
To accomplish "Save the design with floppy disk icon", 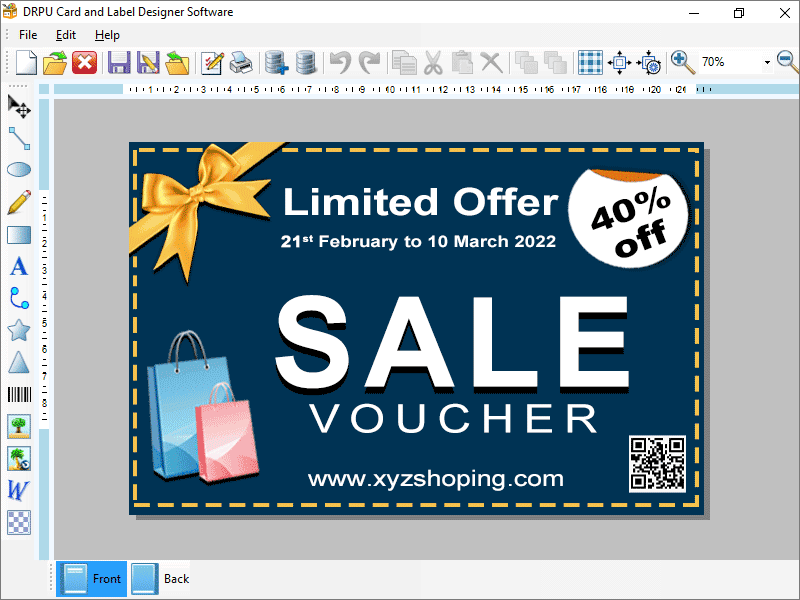I will [x=119, y=63].
